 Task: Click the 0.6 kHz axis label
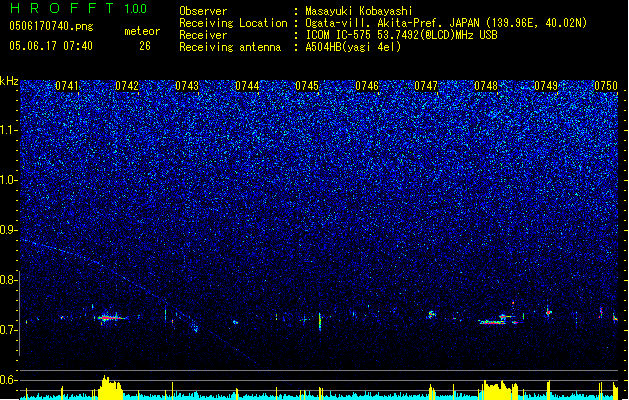coord(9,380)
